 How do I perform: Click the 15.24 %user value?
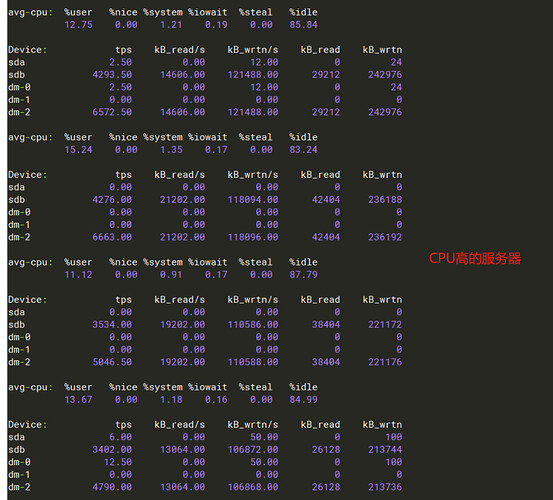pos(78,150)
